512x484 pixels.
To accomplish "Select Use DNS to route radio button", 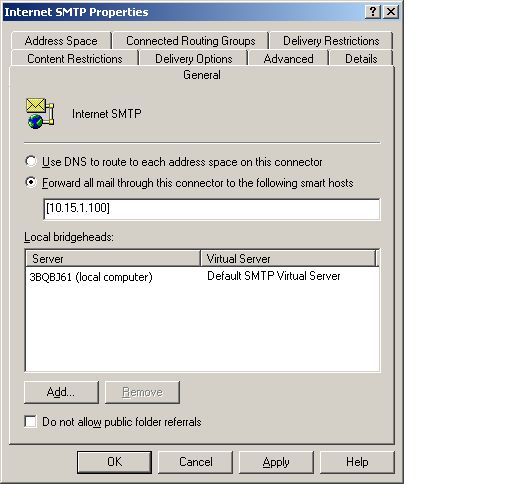I will [31, 162].
